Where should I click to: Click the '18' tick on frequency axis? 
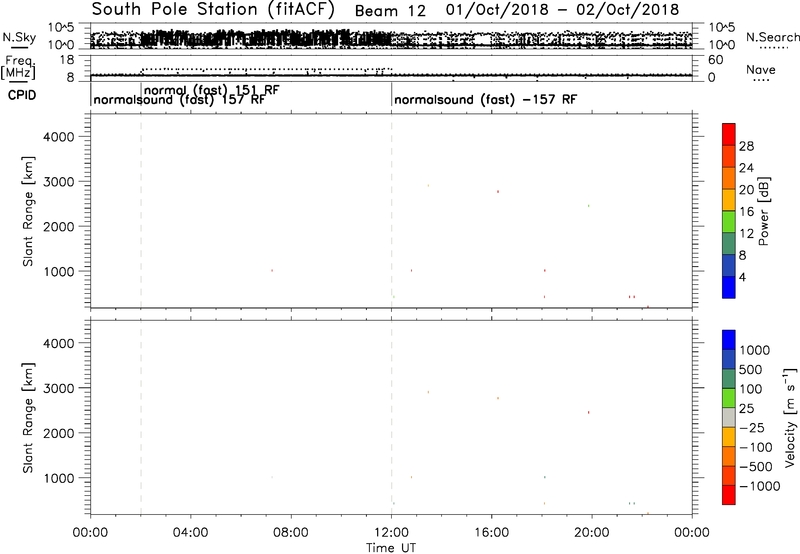(67, 60)
